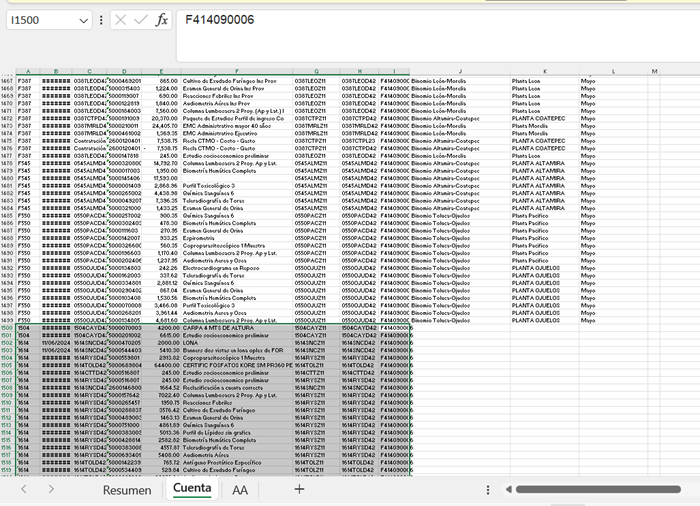The image size is (700, 506).
Task: Click the Name Box showing I1500
Action: point(40,20)
